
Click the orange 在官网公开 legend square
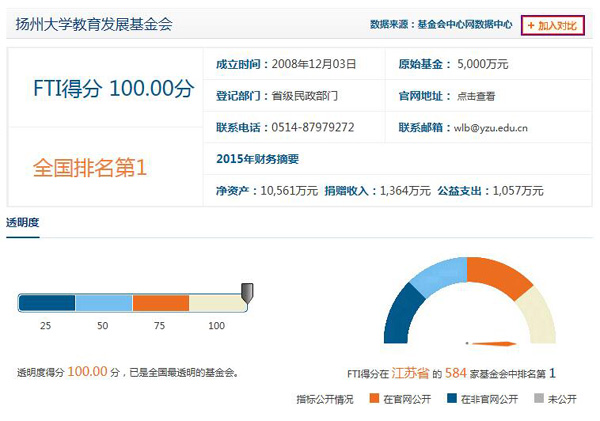coord(375,398)
